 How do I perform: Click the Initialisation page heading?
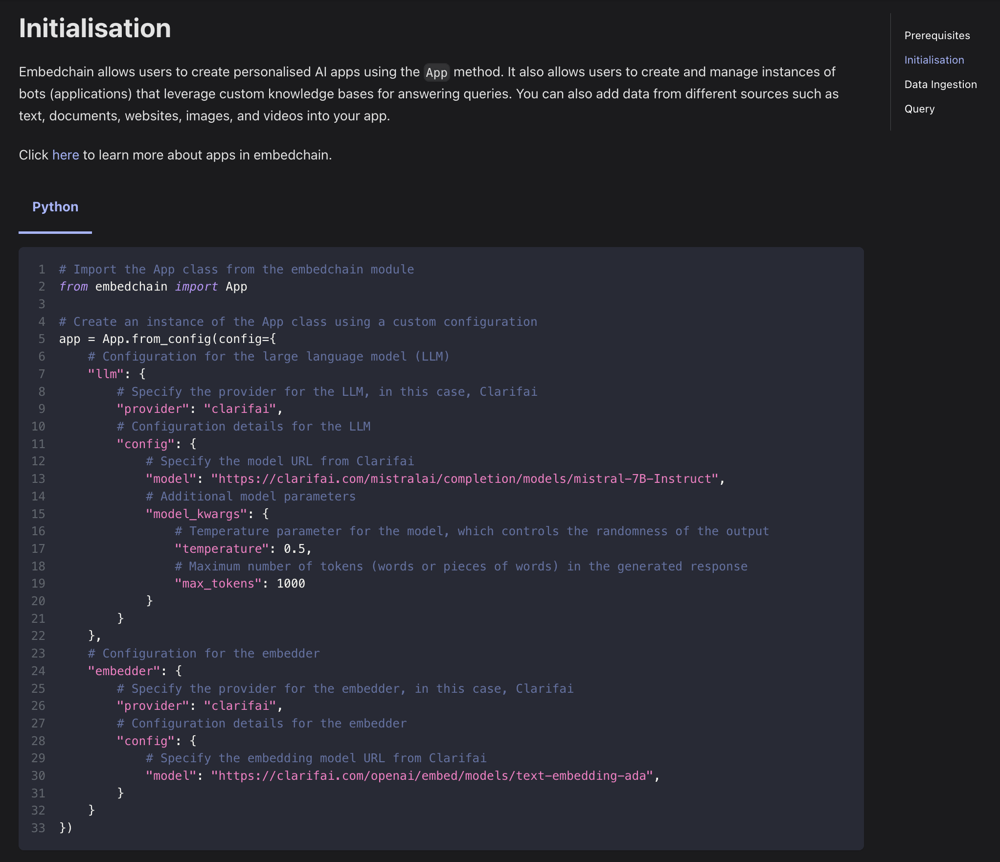(95, 28)
